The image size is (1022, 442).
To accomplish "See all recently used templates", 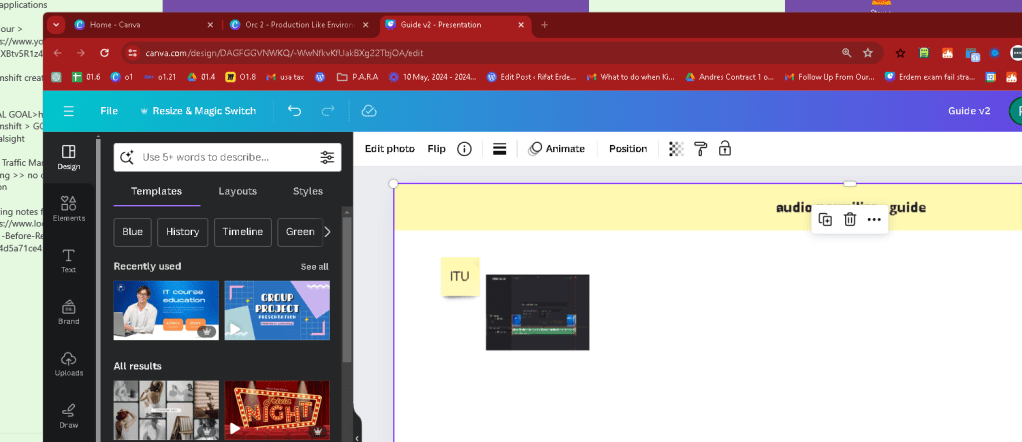I will (314, 267).
